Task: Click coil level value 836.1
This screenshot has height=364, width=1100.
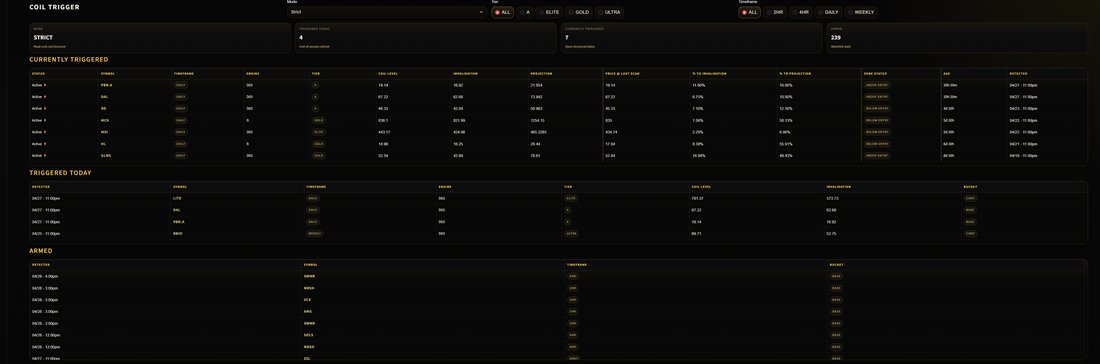Action: (383, 120)
